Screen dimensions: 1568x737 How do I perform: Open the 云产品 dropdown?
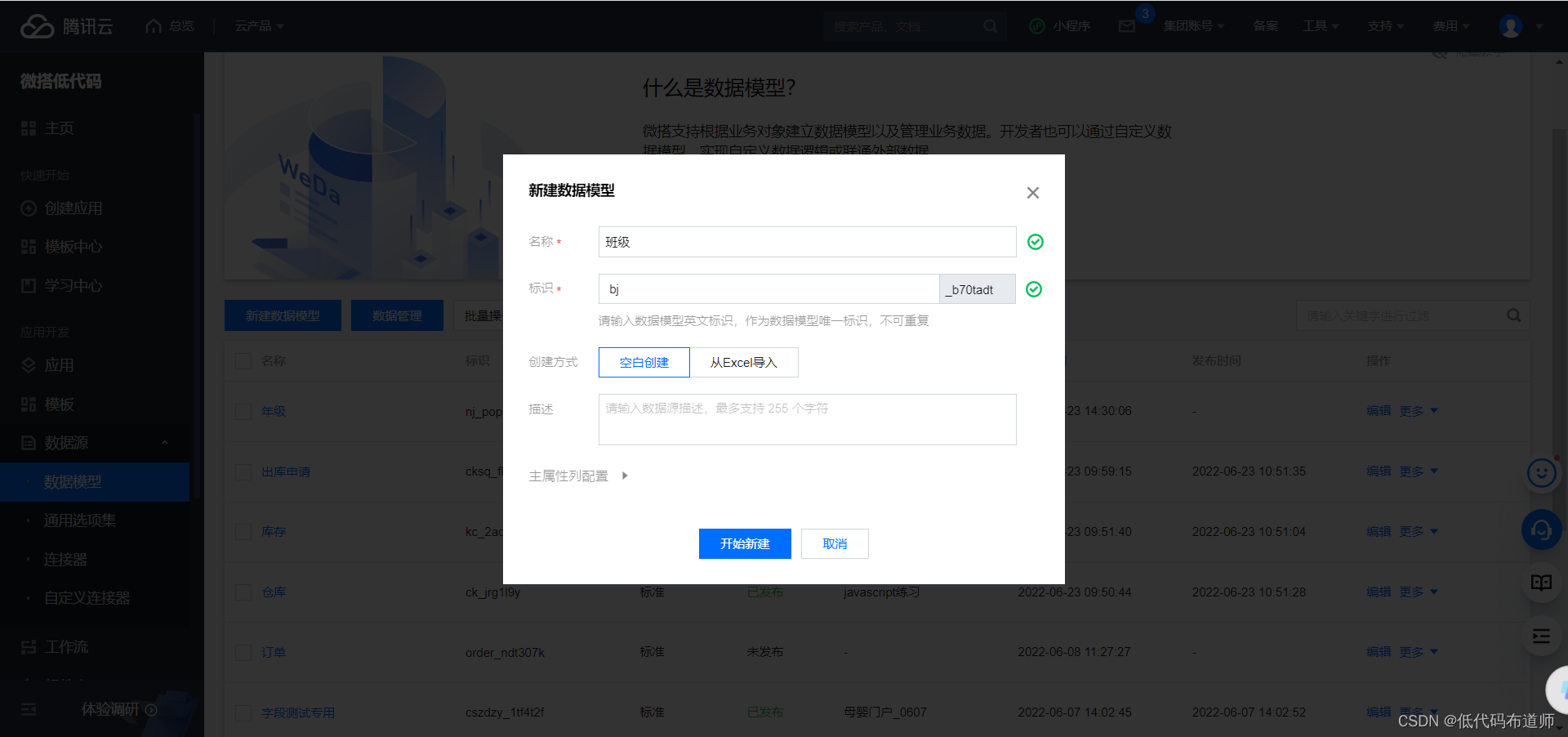[260, 26]
